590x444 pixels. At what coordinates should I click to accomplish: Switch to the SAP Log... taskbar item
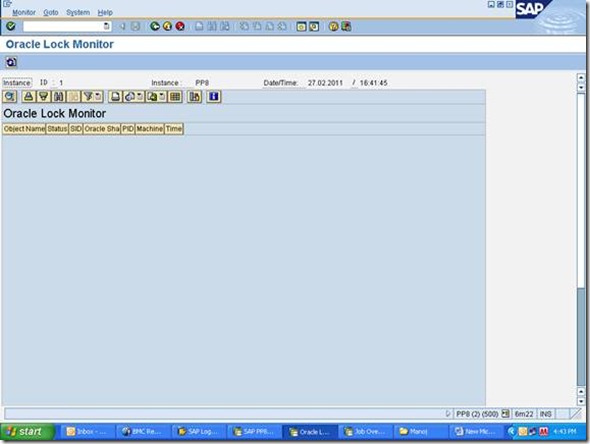(198, 432)
